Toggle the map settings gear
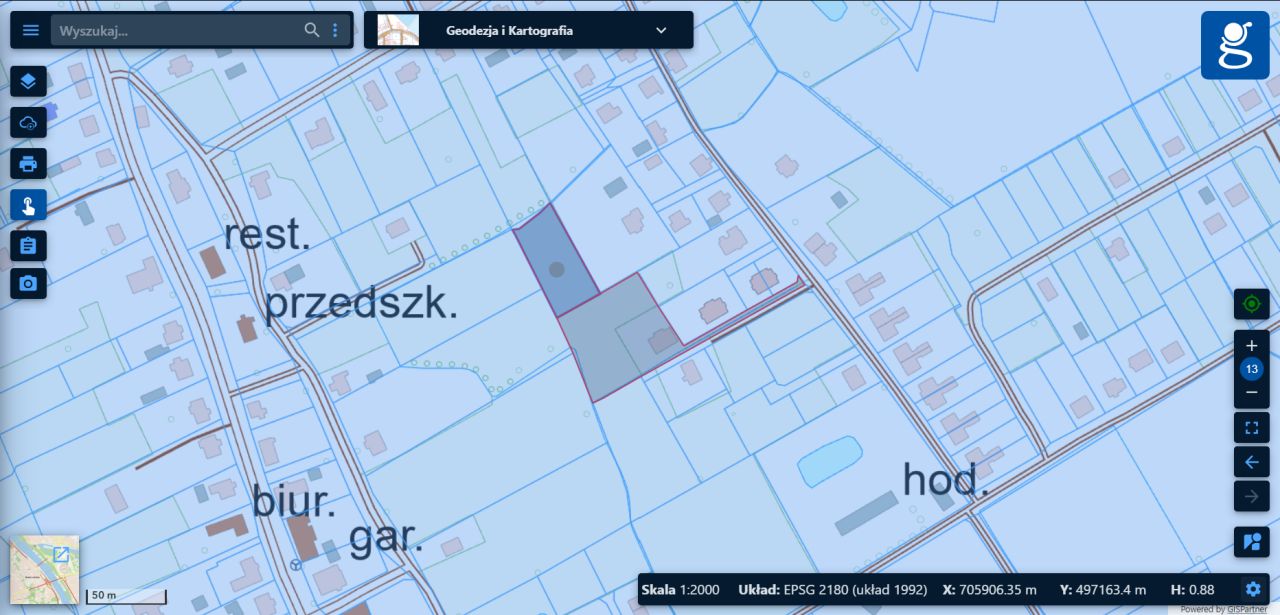Image resolution: width=1280 pixels, height=615 pixels. pyautogui.click(x=1252, y=590)
